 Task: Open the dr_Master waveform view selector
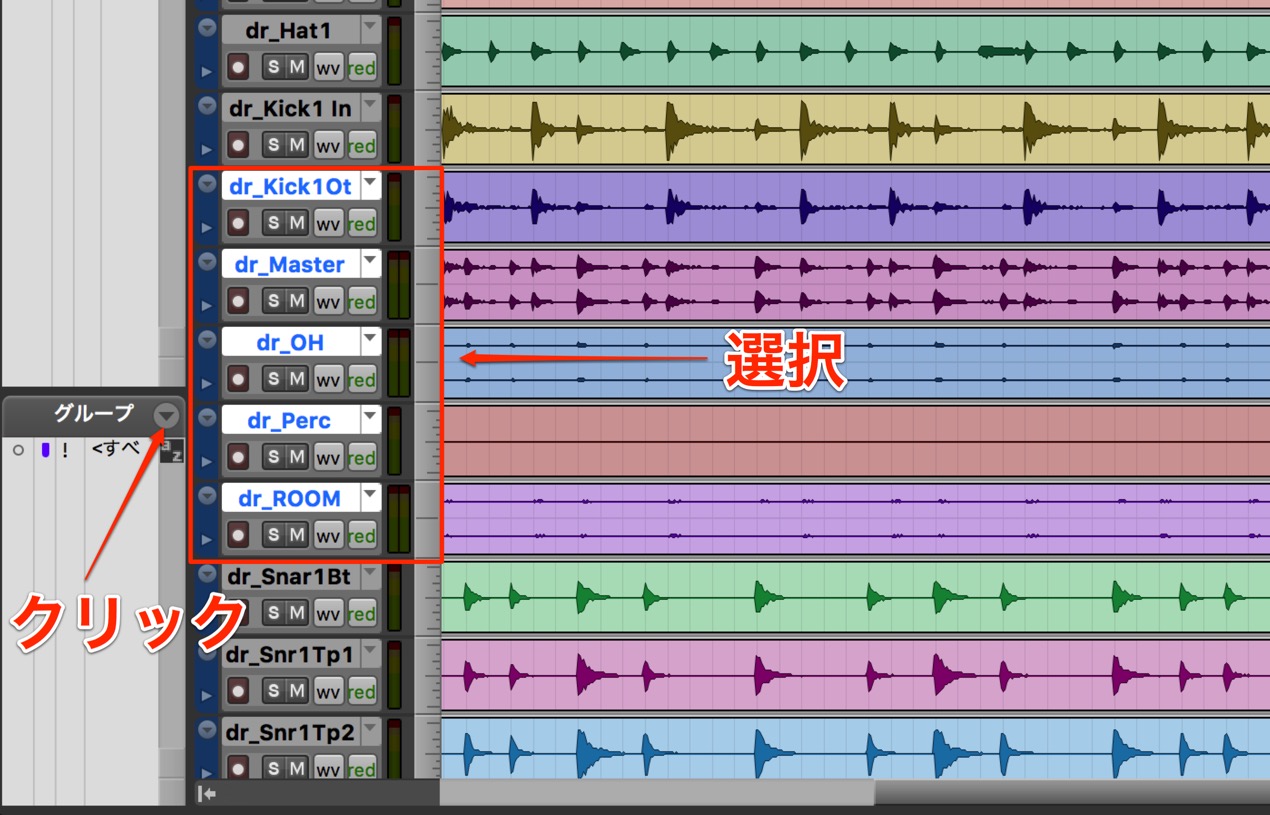click(328, 301)
